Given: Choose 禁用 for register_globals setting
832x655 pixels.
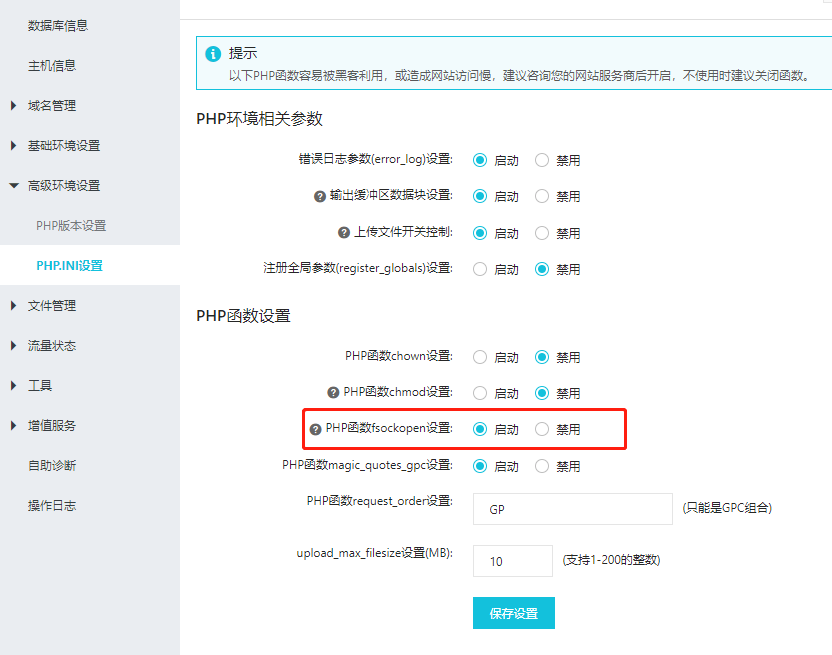Looking at the screenshot, I should (x=542, y=269).
